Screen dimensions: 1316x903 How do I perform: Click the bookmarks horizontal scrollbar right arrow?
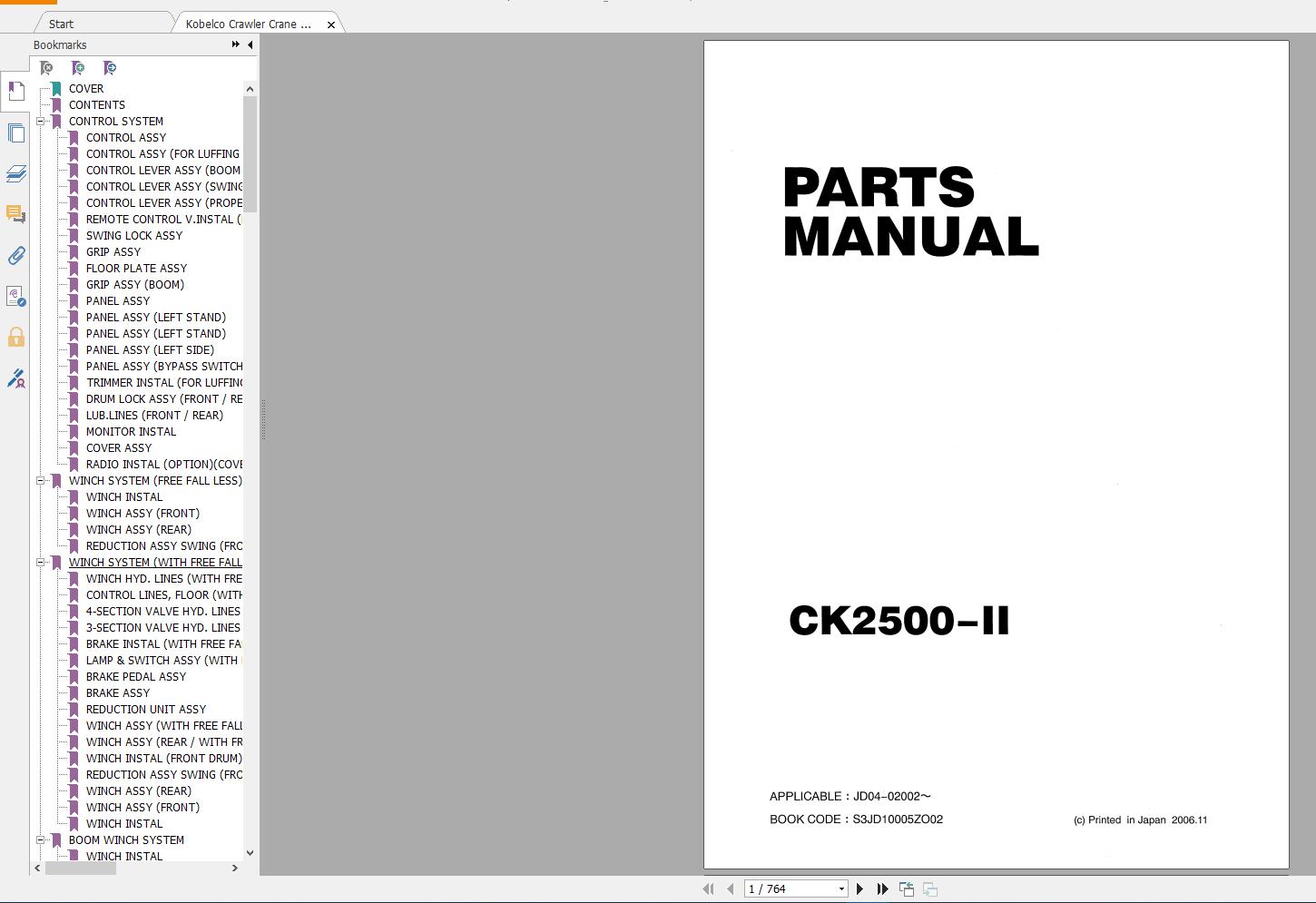pos(234,869)
